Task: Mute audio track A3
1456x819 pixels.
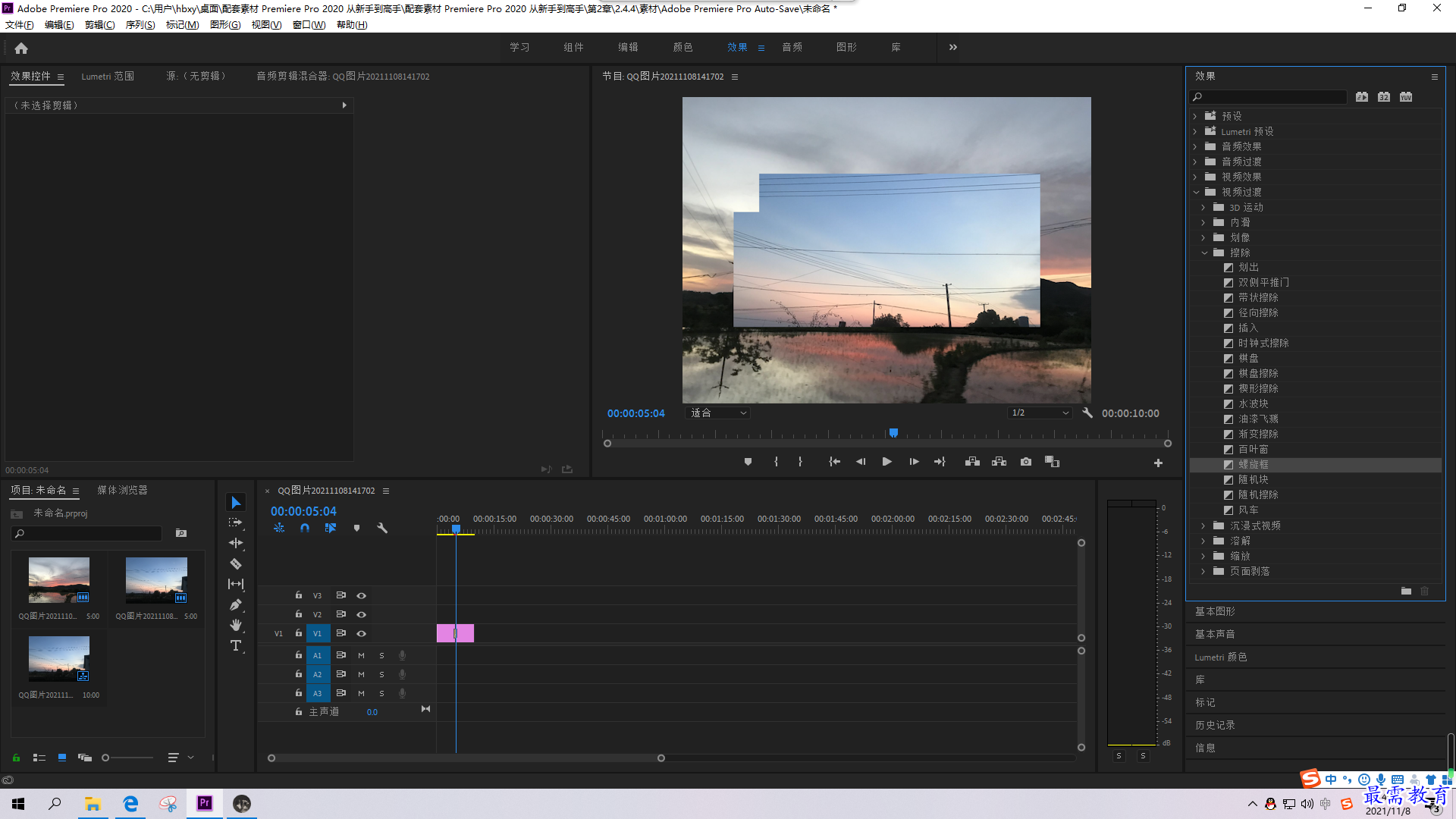Action: coord(361,693)
